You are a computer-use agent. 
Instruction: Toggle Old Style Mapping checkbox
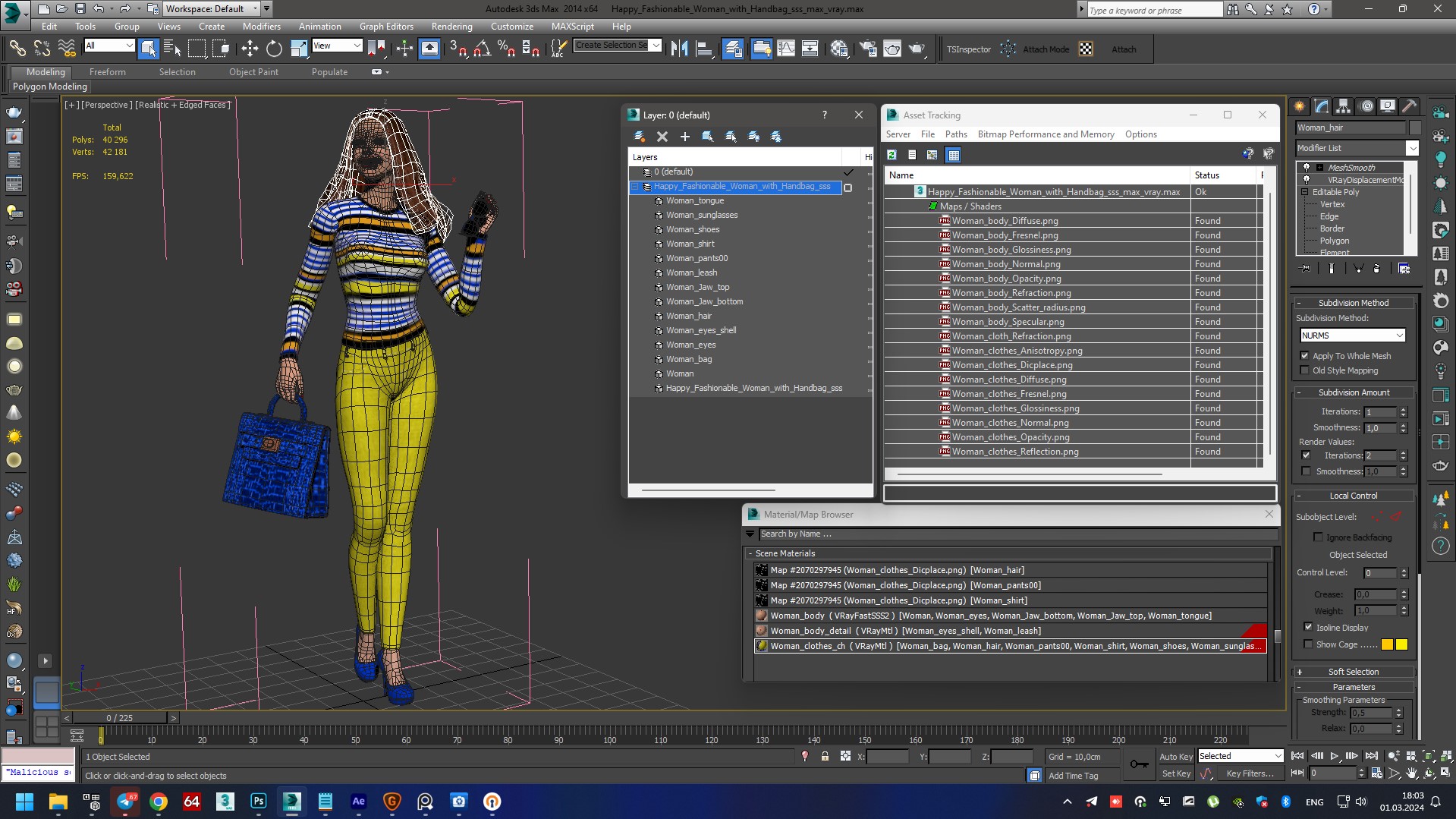pos(1305,370)
